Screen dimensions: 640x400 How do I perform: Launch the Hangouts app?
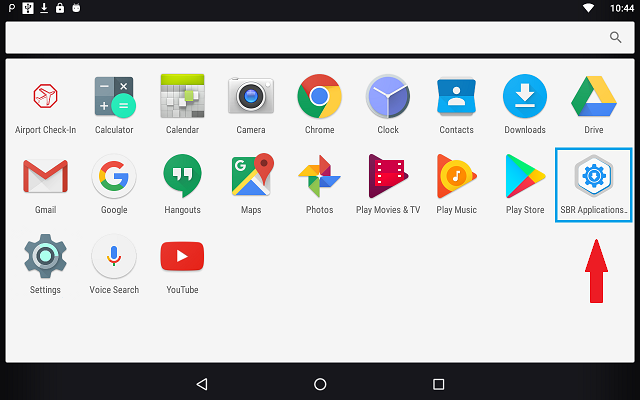182,177
